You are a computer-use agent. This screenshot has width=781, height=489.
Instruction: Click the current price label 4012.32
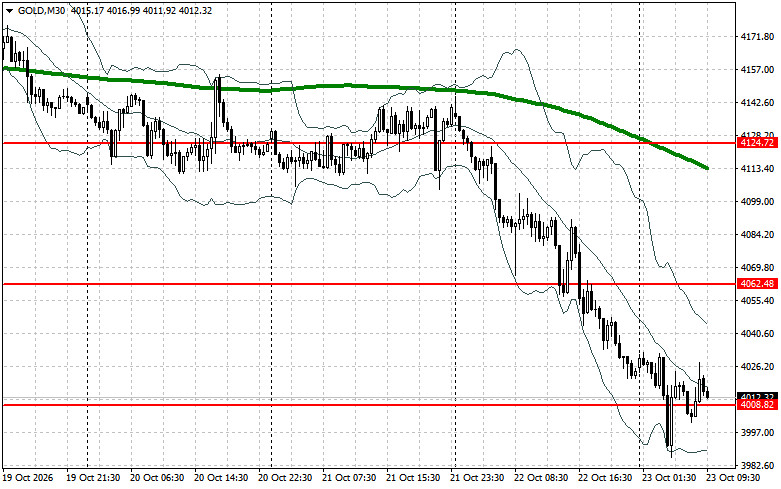757,396
